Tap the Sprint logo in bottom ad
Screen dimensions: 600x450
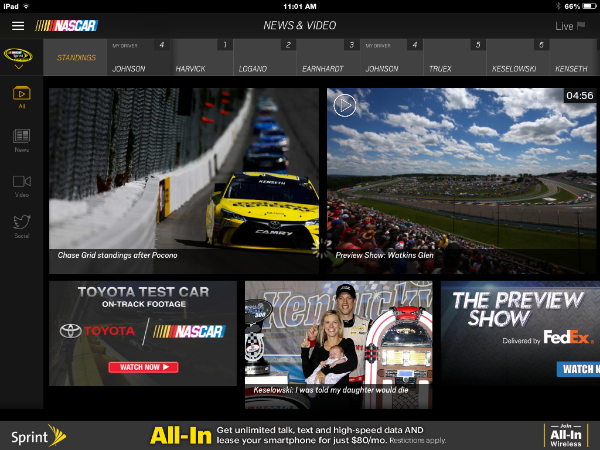[x=39, y=436]
